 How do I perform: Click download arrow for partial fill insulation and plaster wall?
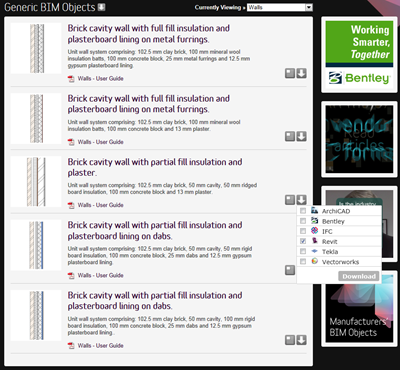pyautogui.click(x=302, y=200)
